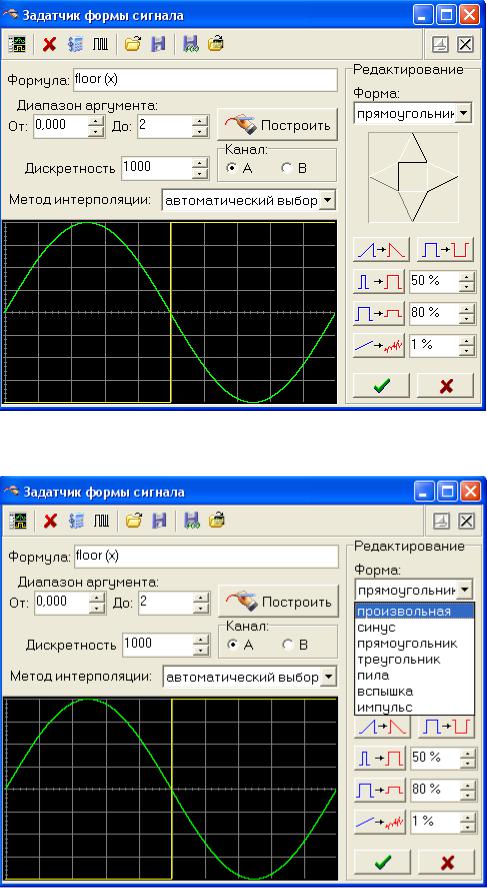Choose импульс in the form list
487x888 pixels.
(414, 707)
